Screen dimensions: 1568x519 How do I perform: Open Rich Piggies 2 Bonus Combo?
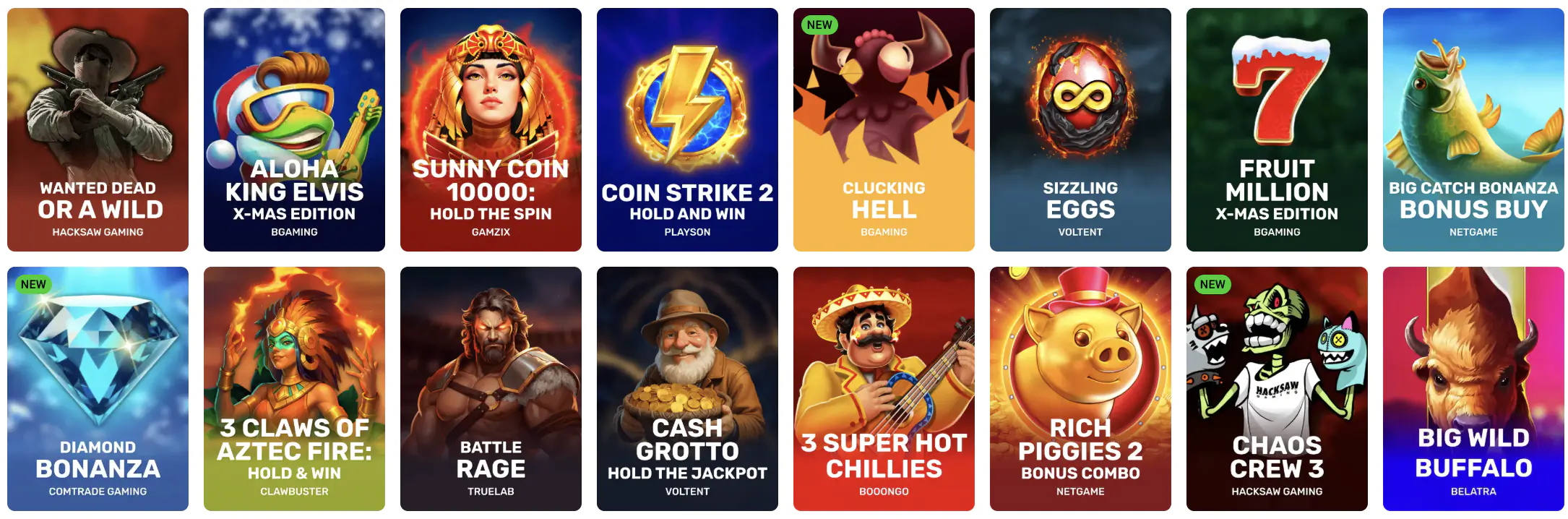1080,389
